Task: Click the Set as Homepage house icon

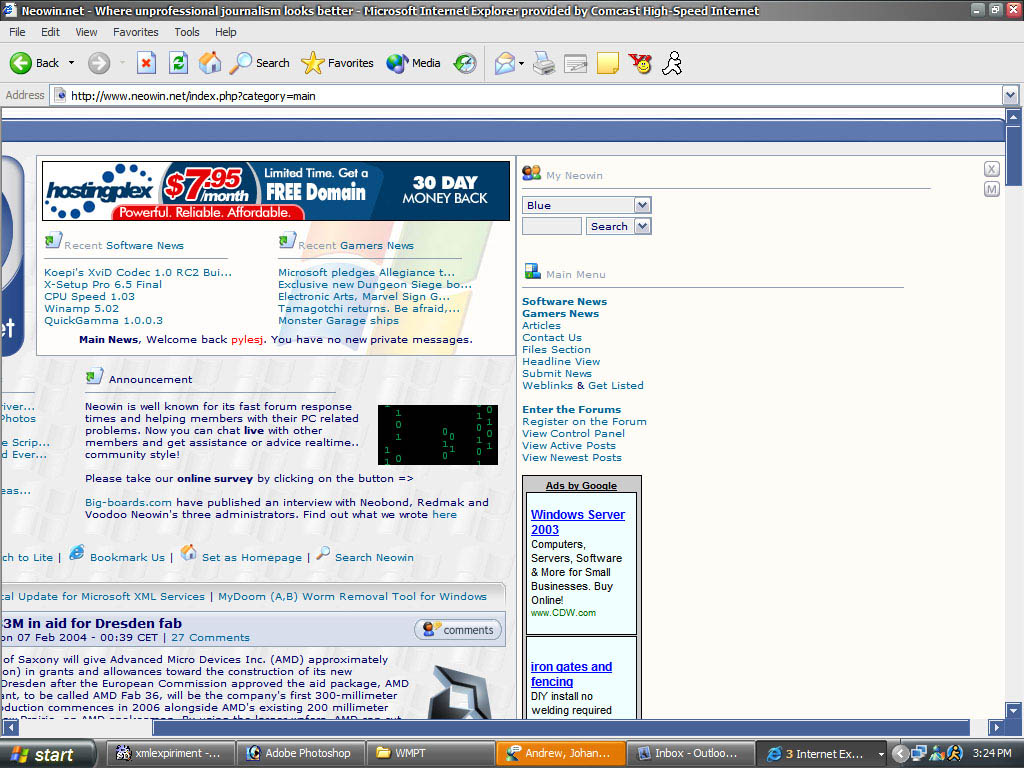Action: [x=188, y=552]
